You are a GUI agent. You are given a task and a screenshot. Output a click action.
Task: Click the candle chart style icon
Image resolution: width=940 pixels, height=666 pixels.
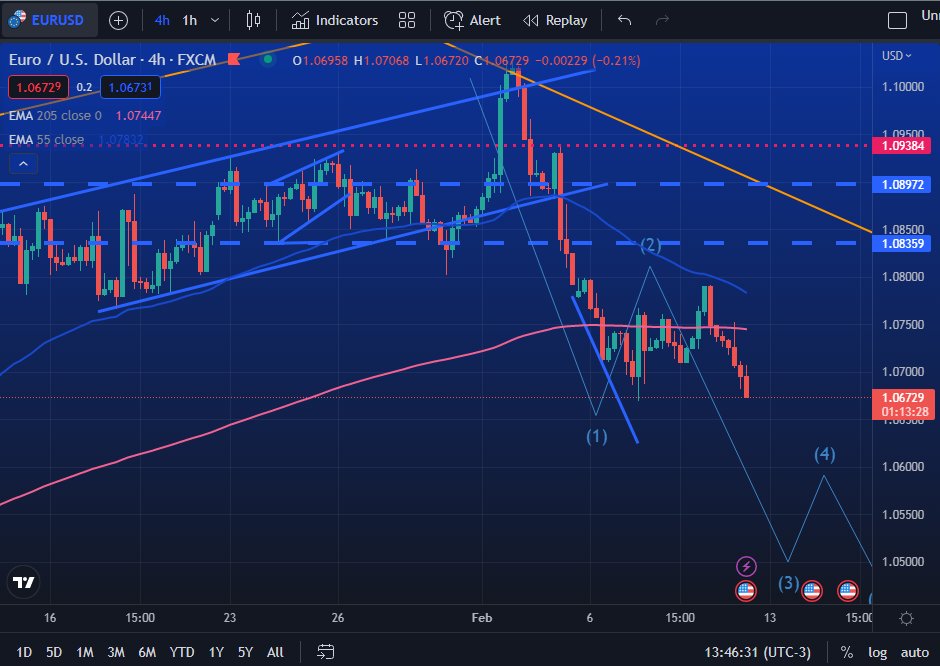click(x=252, y=20)
